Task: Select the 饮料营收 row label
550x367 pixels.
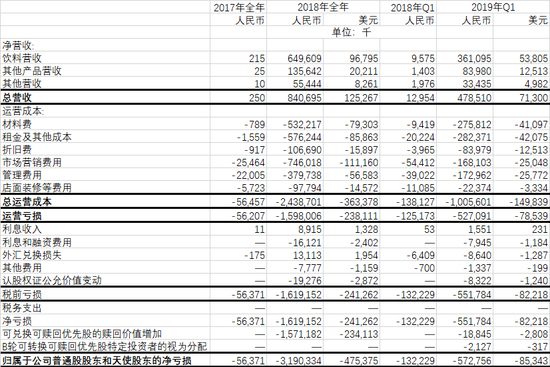Action: point(22,58)
